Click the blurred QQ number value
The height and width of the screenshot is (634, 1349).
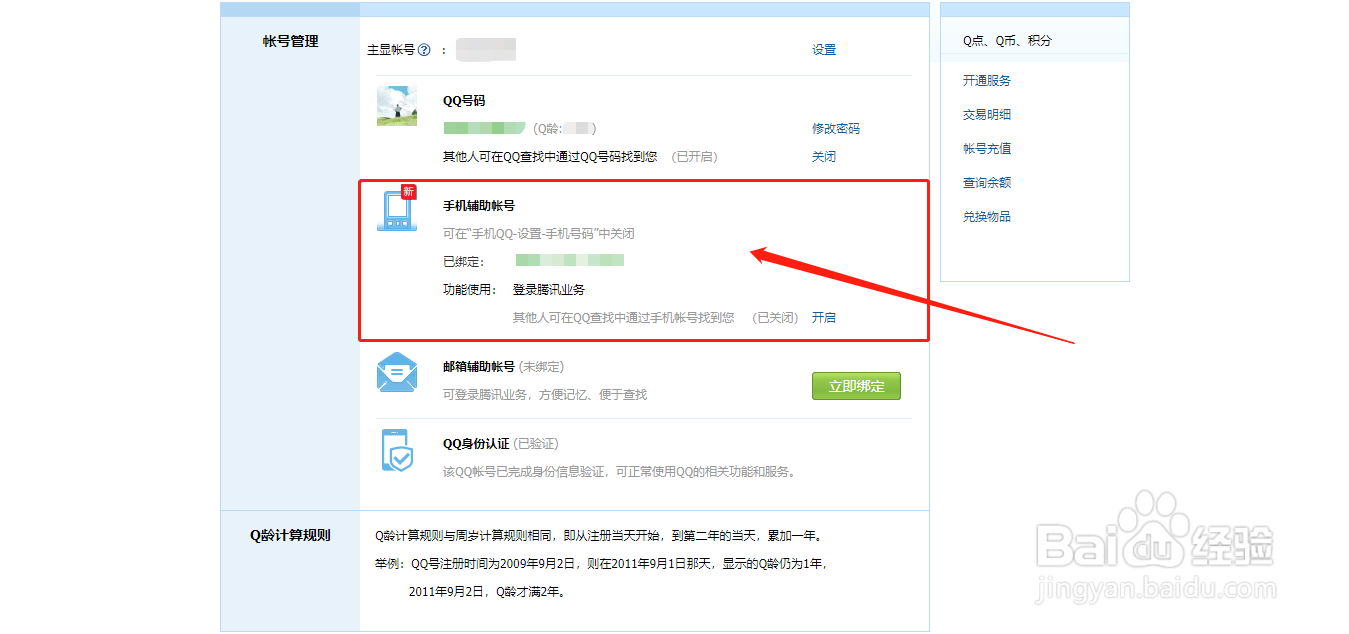click(x=485, y=128)
